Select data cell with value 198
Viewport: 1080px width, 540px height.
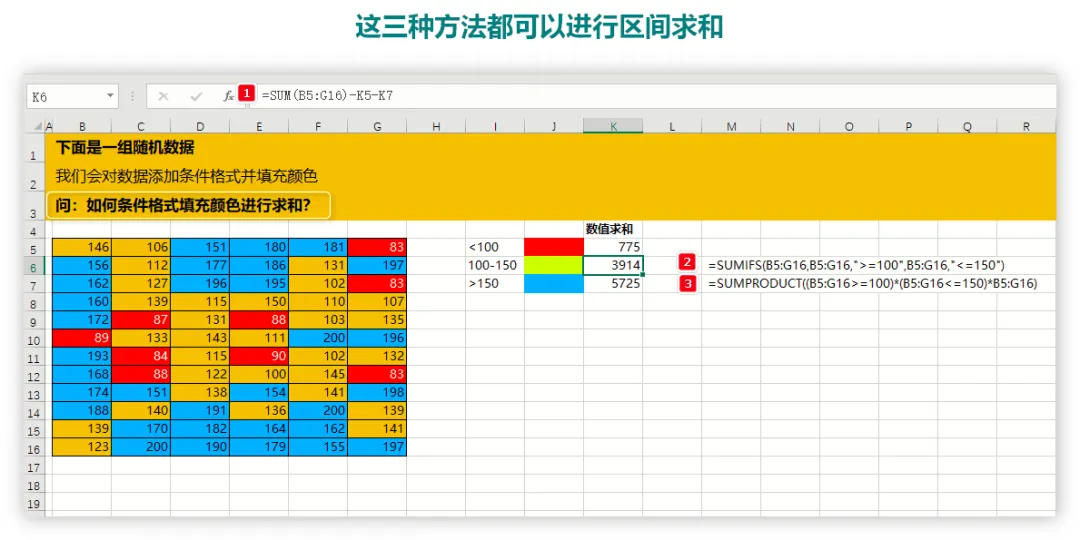377,392
